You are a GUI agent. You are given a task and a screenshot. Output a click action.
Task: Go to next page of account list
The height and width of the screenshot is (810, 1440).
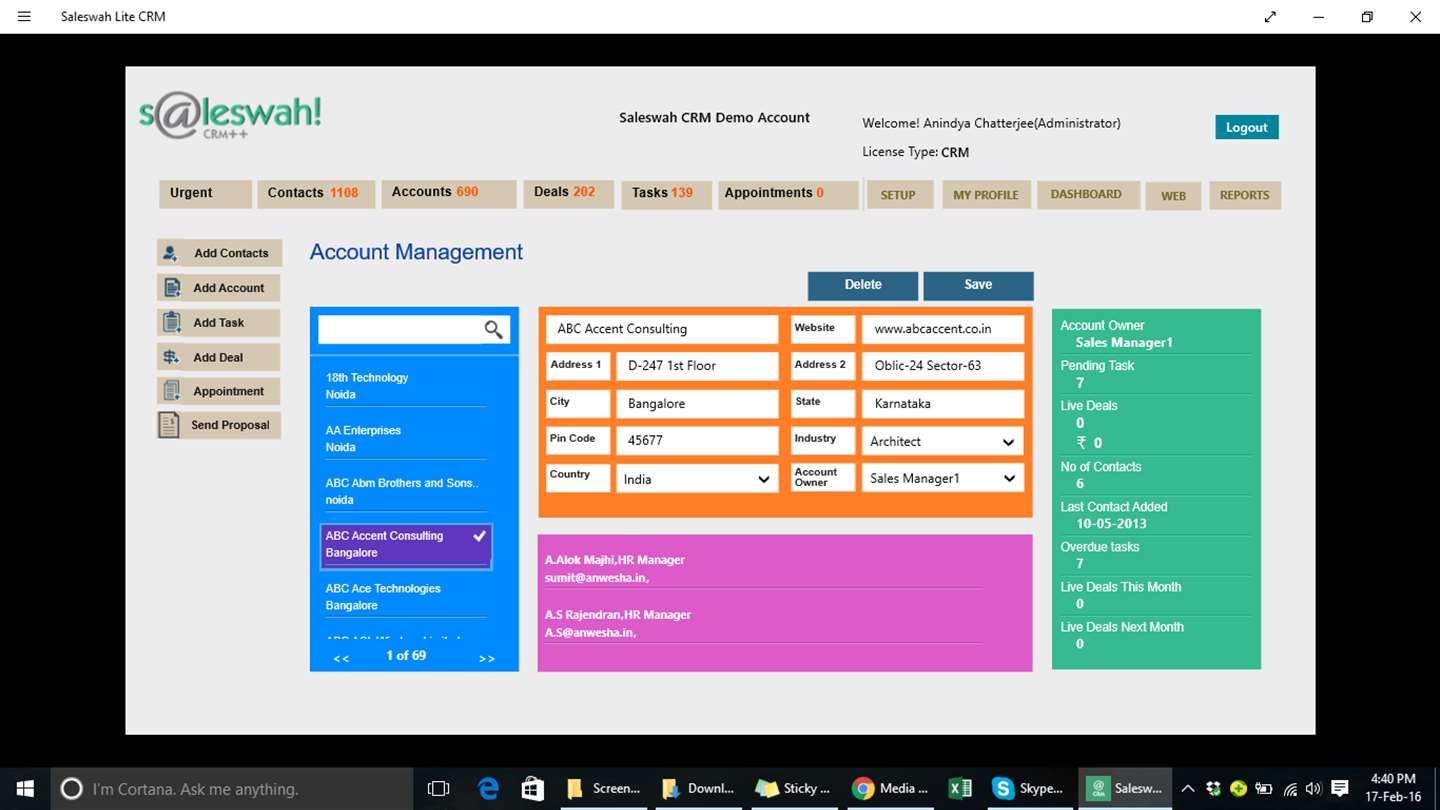(x=487, y=658)
